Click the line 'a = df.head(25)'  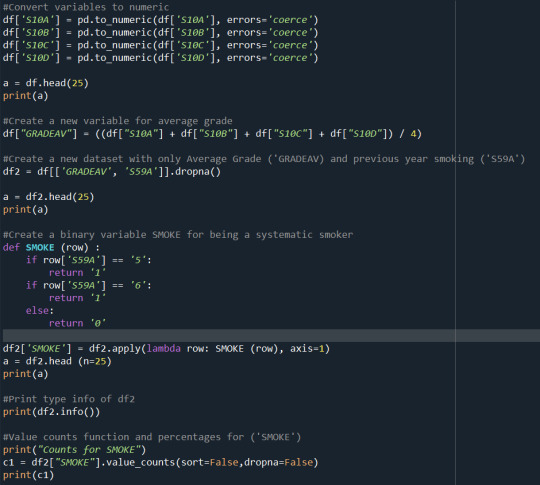point(46,83)
